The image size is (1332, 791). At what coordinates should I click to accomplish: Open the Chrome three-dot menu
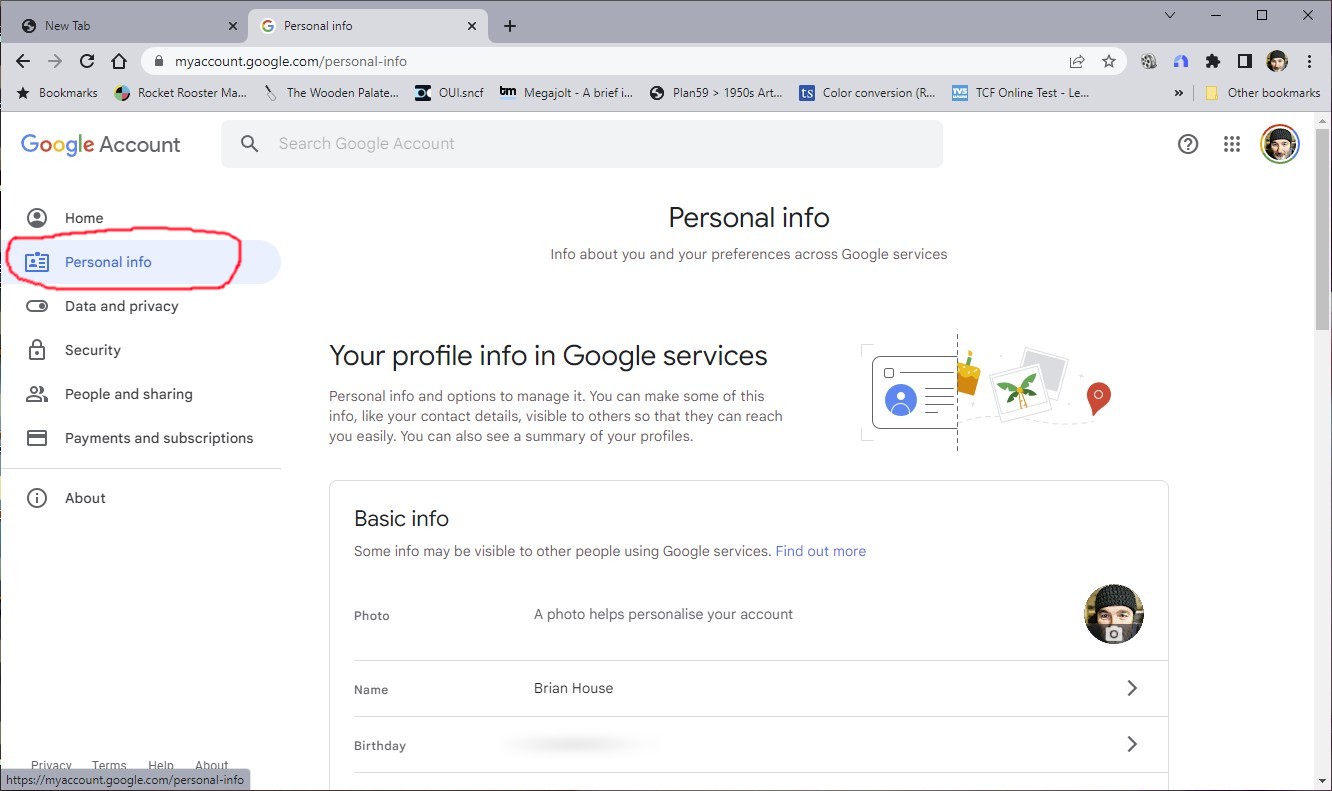1310,61
